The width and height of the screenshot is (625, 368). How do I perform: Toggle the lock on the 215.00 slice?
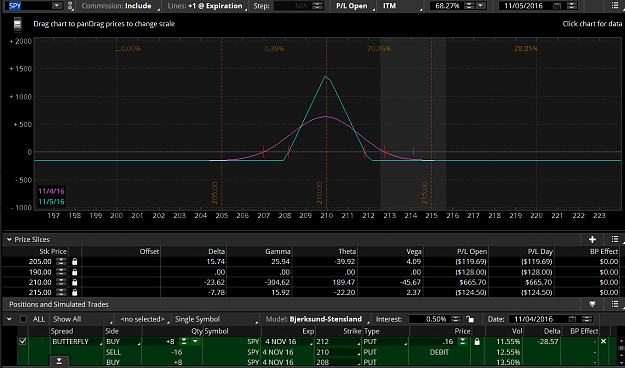(75, 292)
